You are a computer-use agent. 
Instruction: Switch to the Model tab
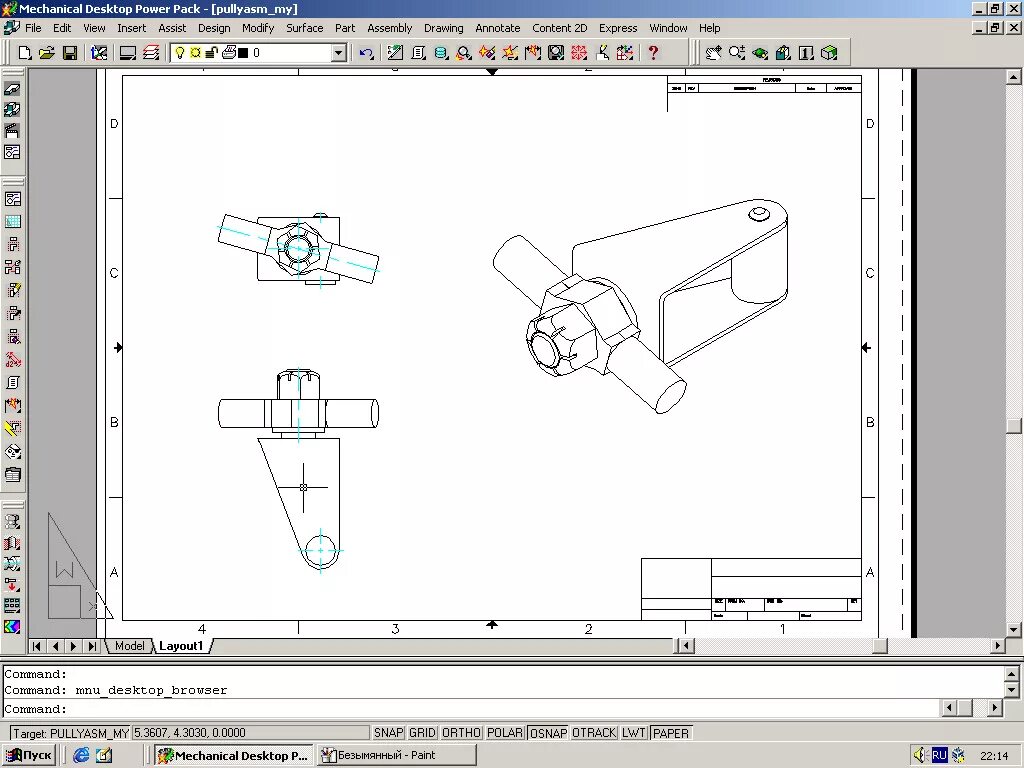[129, 646]
